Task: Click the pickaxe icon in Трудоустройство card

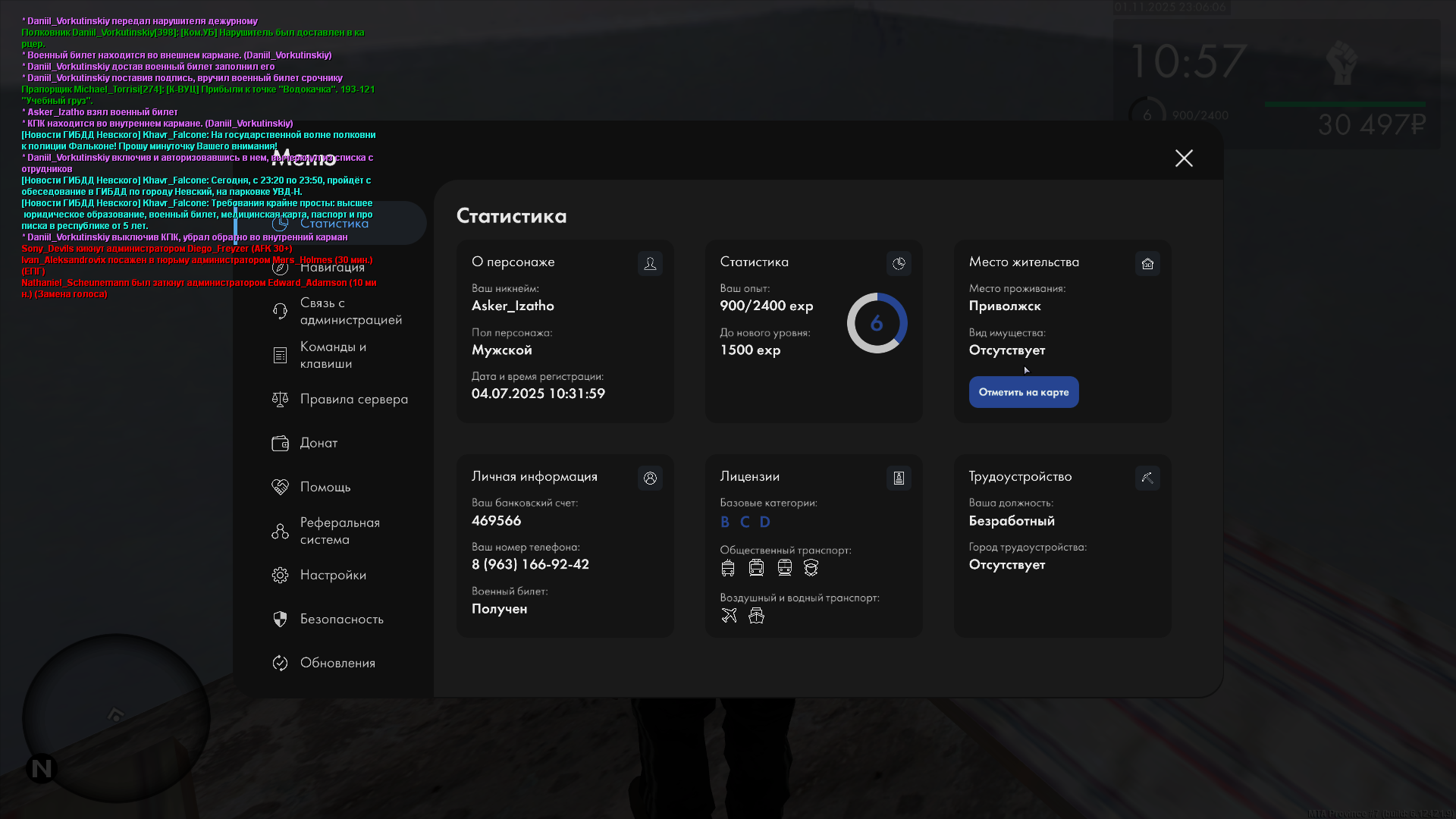Action: click(1147, 479)
